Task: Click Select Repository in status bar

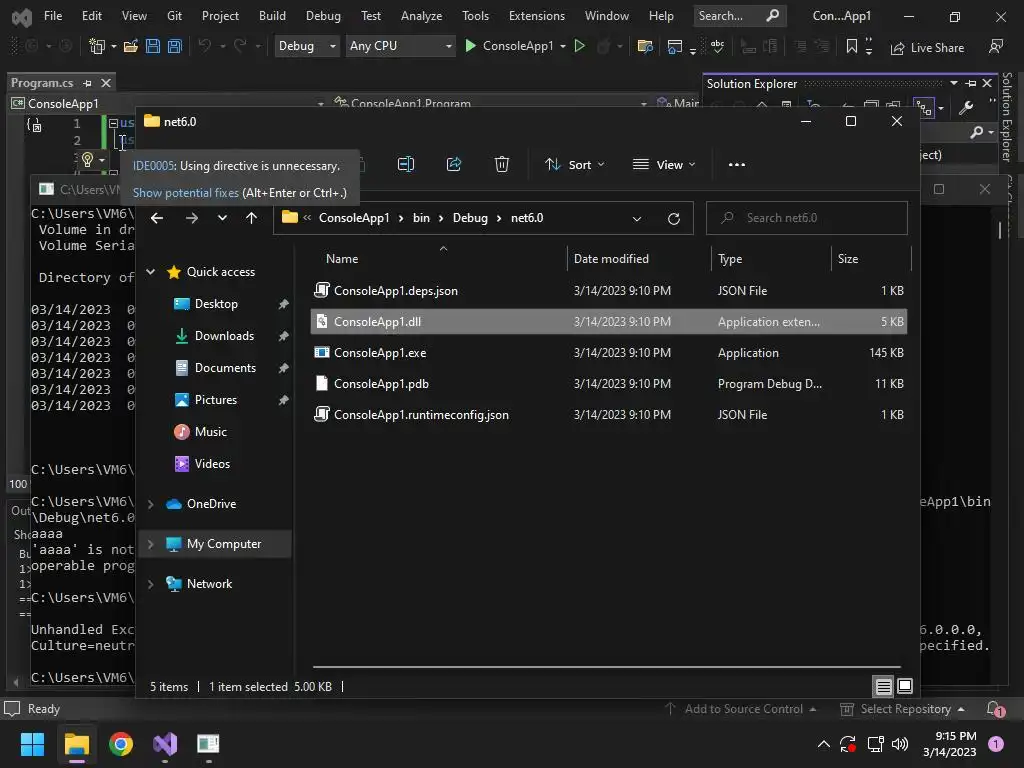Action: click(x=903, y=709)
